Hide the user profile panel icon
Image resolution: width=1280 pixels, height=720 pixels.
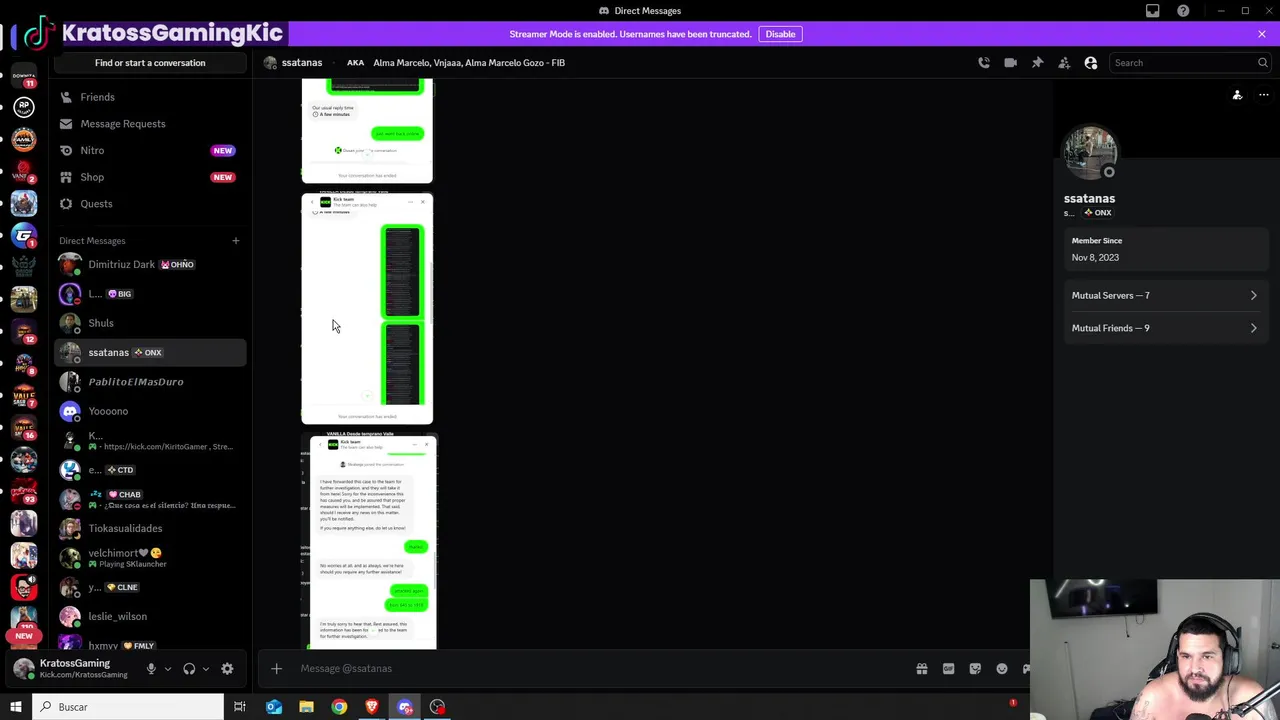(x=1091, y=63)
